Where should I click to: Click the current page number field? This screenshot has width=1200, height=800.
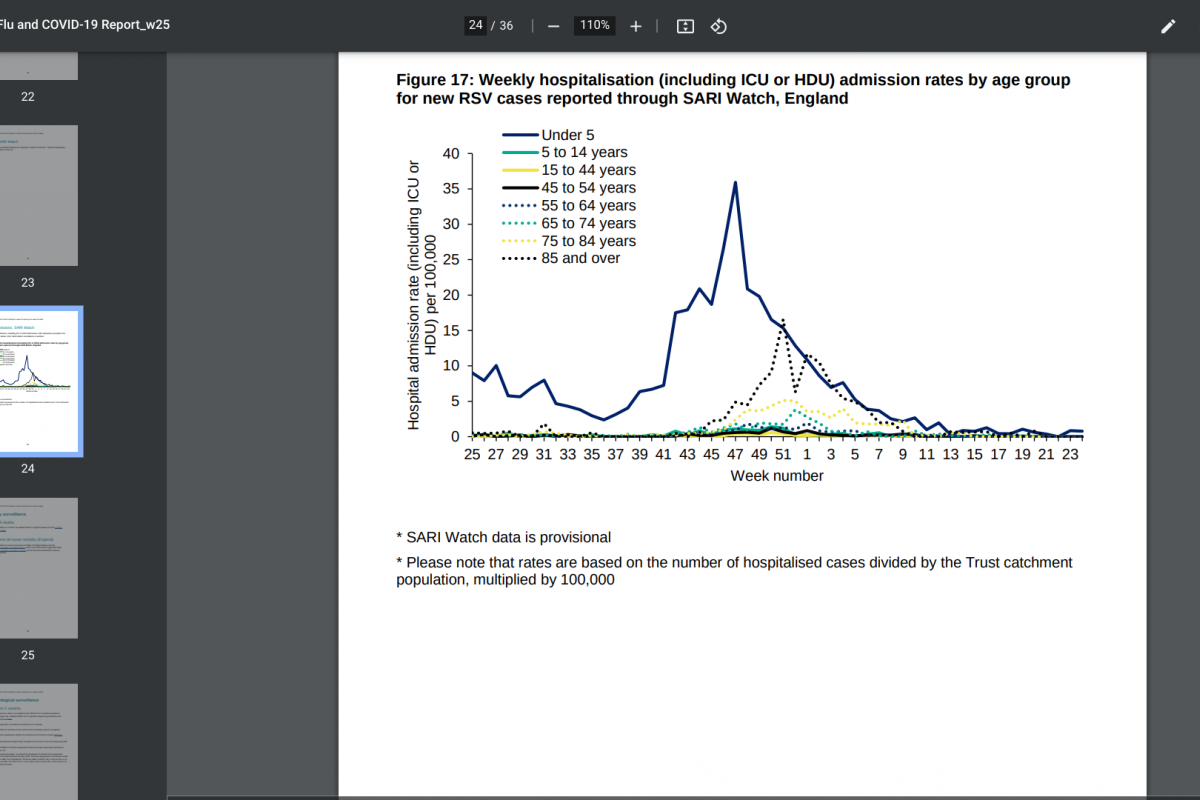click(475, 25)
